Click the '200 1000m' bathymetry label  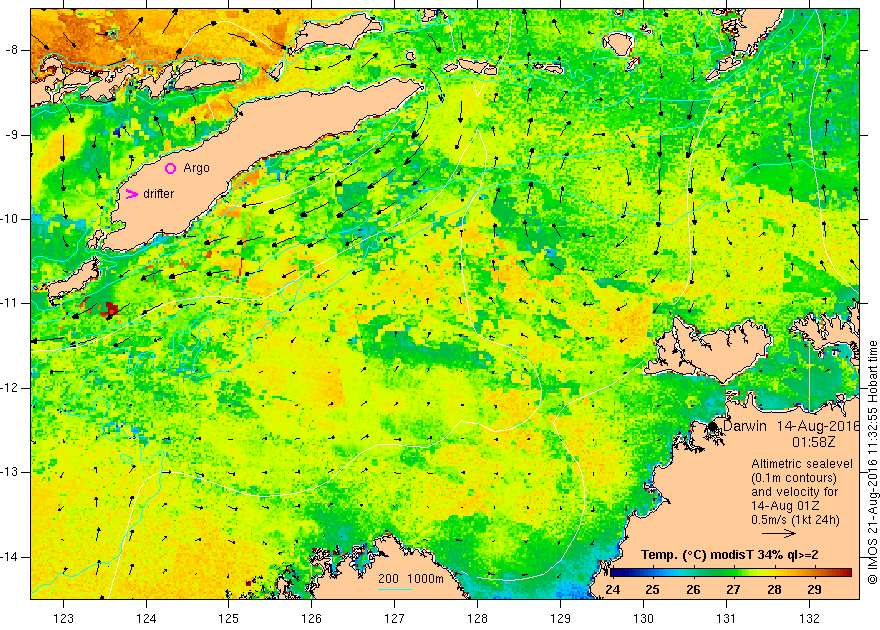click(x=410, y=579)
